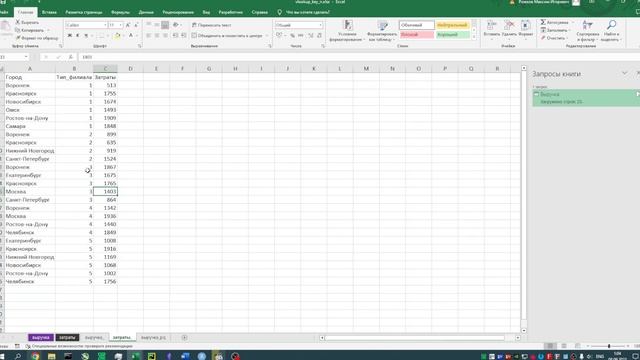Increase font size with the large A icon
Viewport: 640px width, 360px height.
pyautogui.click(x=128, y=25)
